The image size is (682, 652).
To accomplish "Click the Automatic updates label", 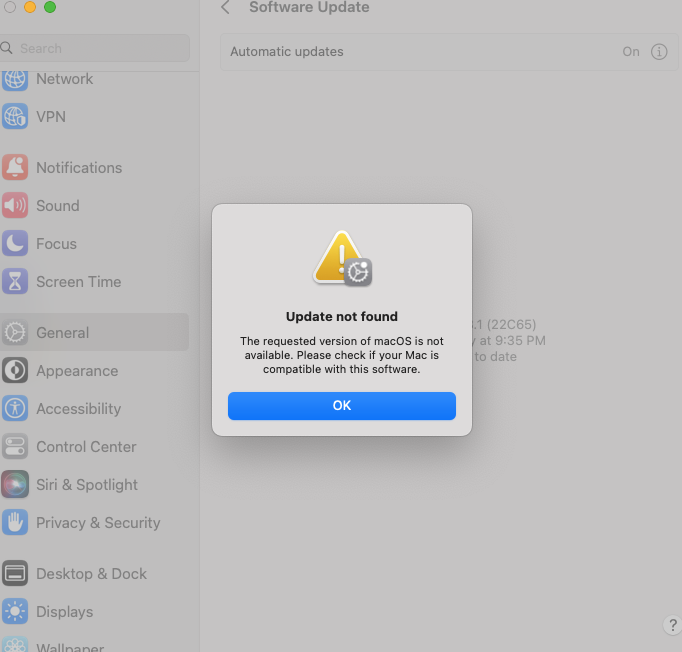I will pyautogui.click(x=287, y=52).
